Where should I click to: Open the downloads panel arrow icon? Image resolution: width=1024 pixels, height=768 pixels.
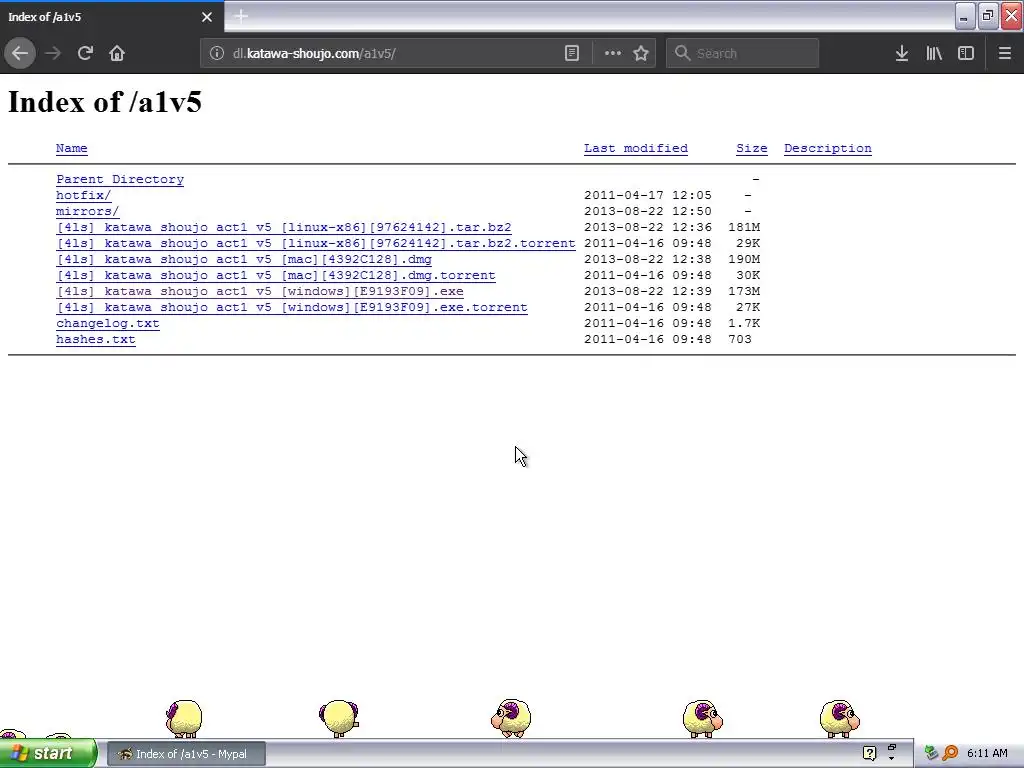coord(902,54)
